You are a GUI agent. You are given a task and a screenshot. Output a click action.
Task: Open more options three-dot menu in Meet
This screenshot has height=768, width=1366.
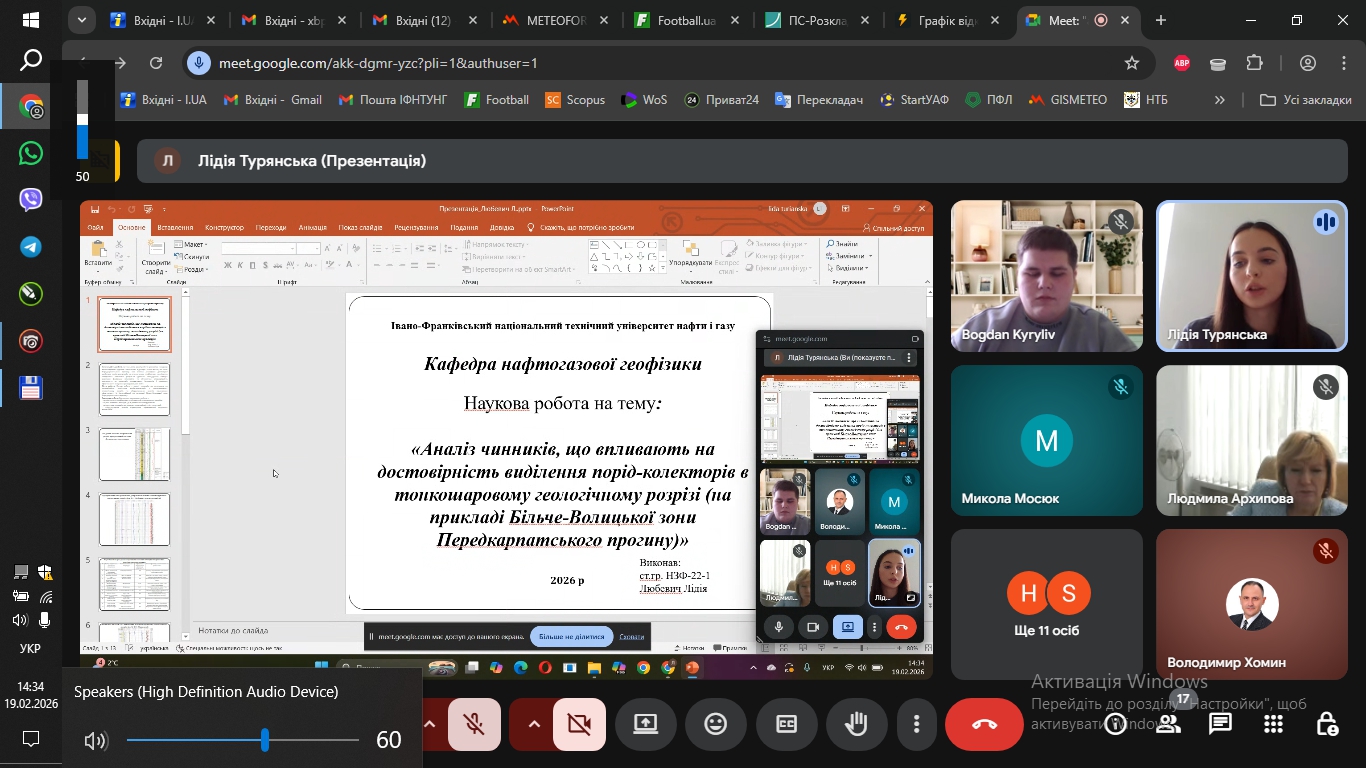click(916, 724)
